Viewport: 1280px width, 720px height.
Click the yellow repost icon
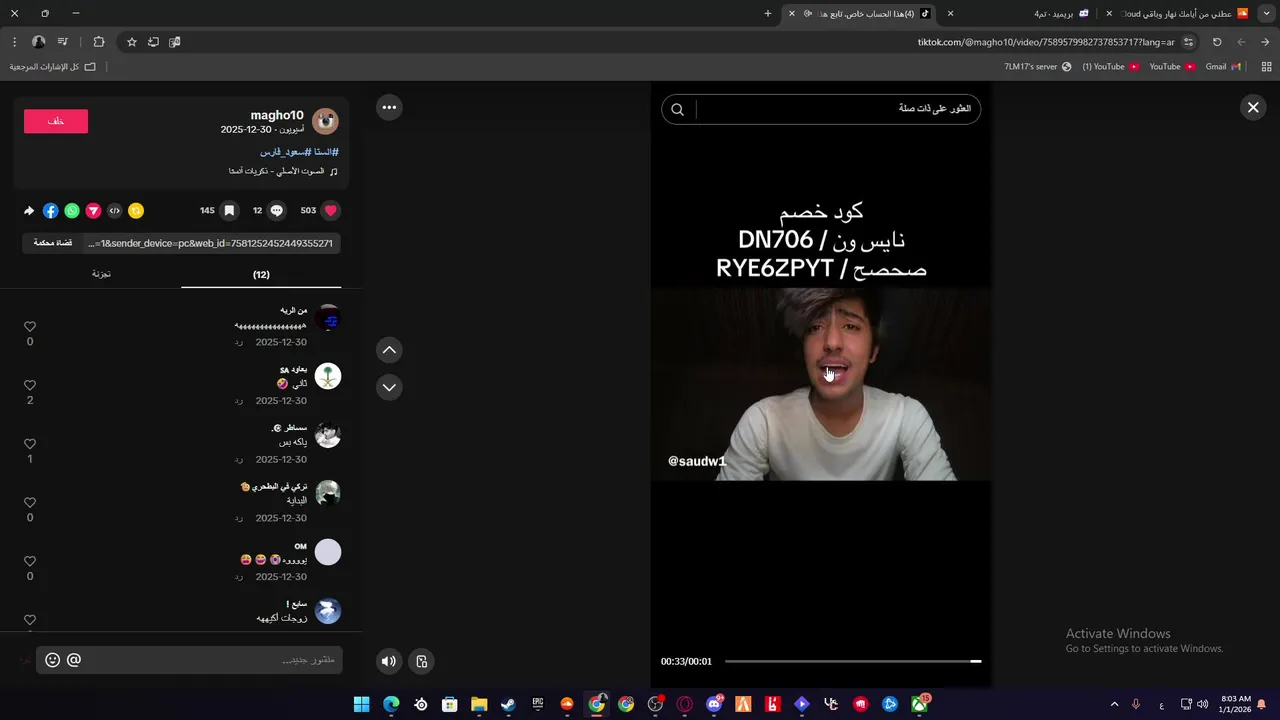136,211
